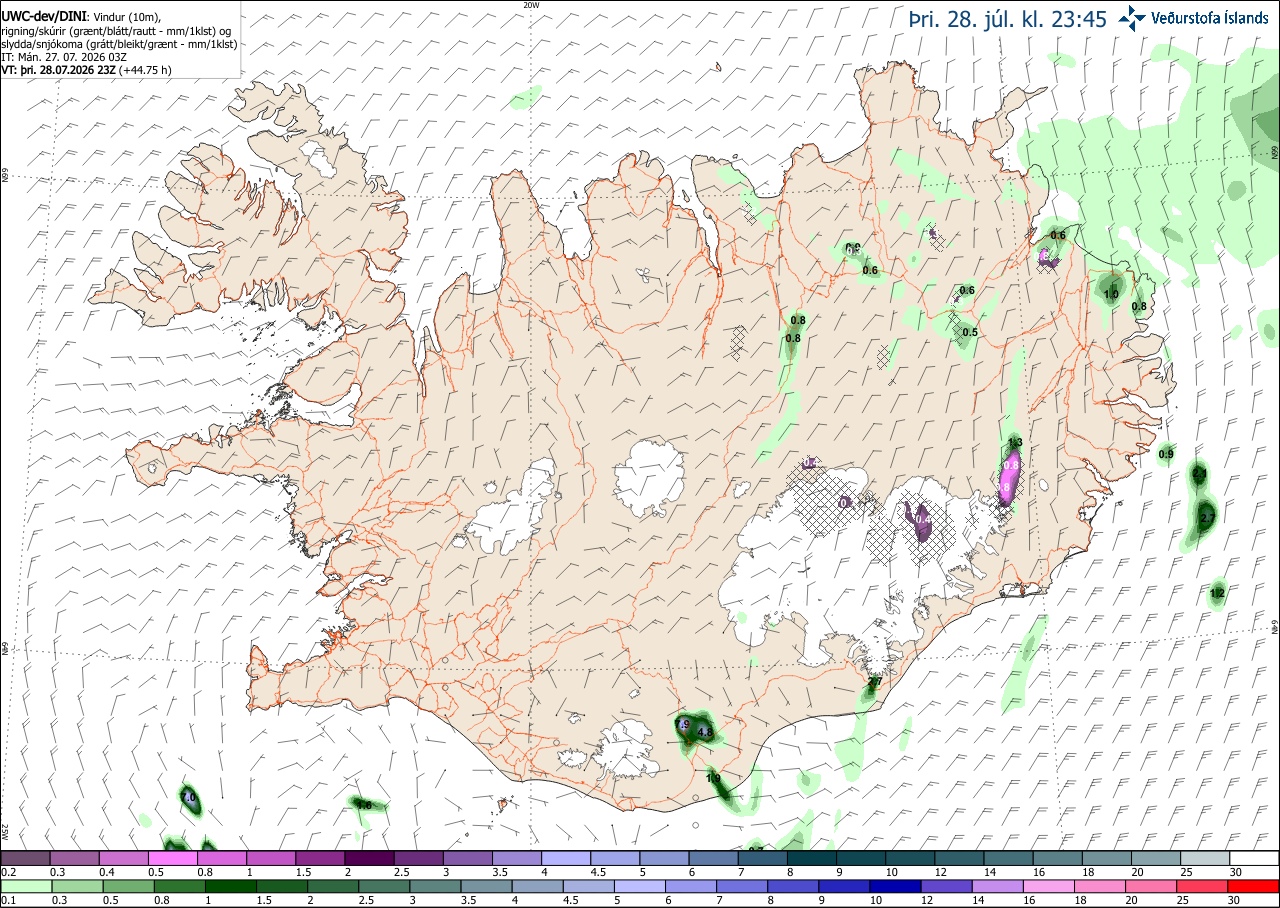This screenshot has width=1280, height=908.
Task: Click the '1.6' precipitation value offshore southwest
Action: click(364, 805)
